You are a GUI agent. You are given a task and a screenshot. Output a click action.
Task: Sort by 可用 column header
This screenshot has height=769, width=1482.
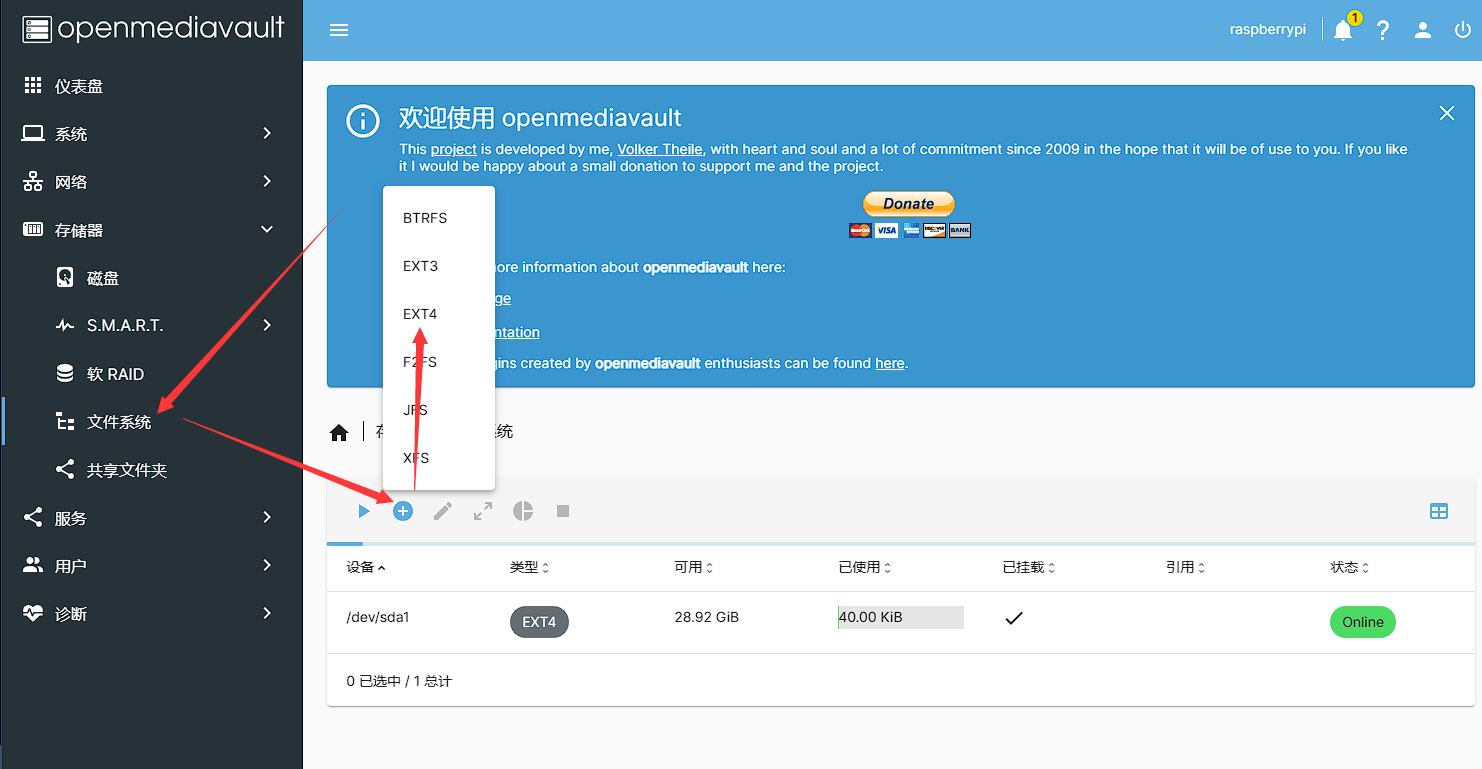pos(694,567)
